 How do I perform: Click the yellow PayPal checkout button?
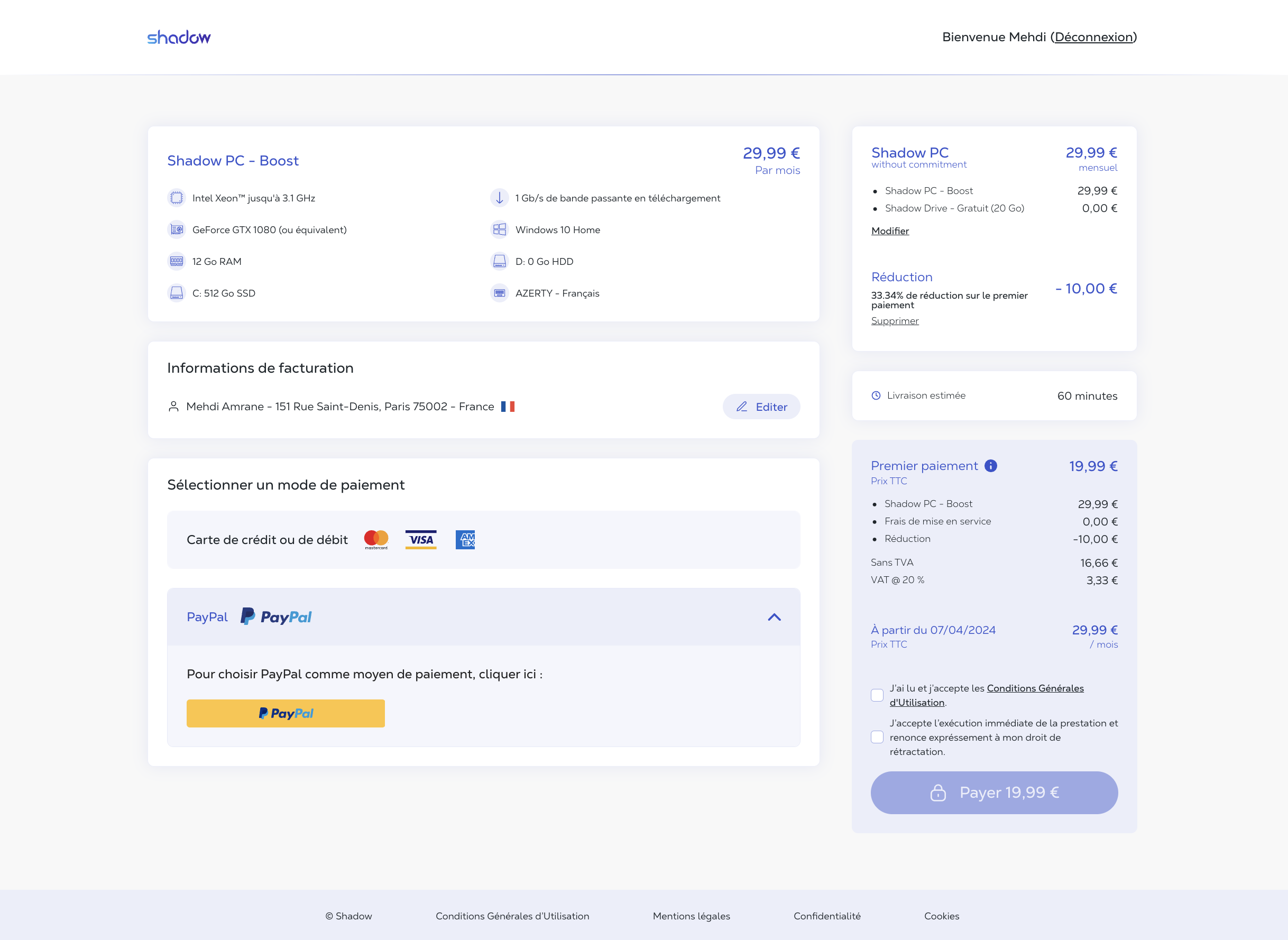tap(286, 714)
